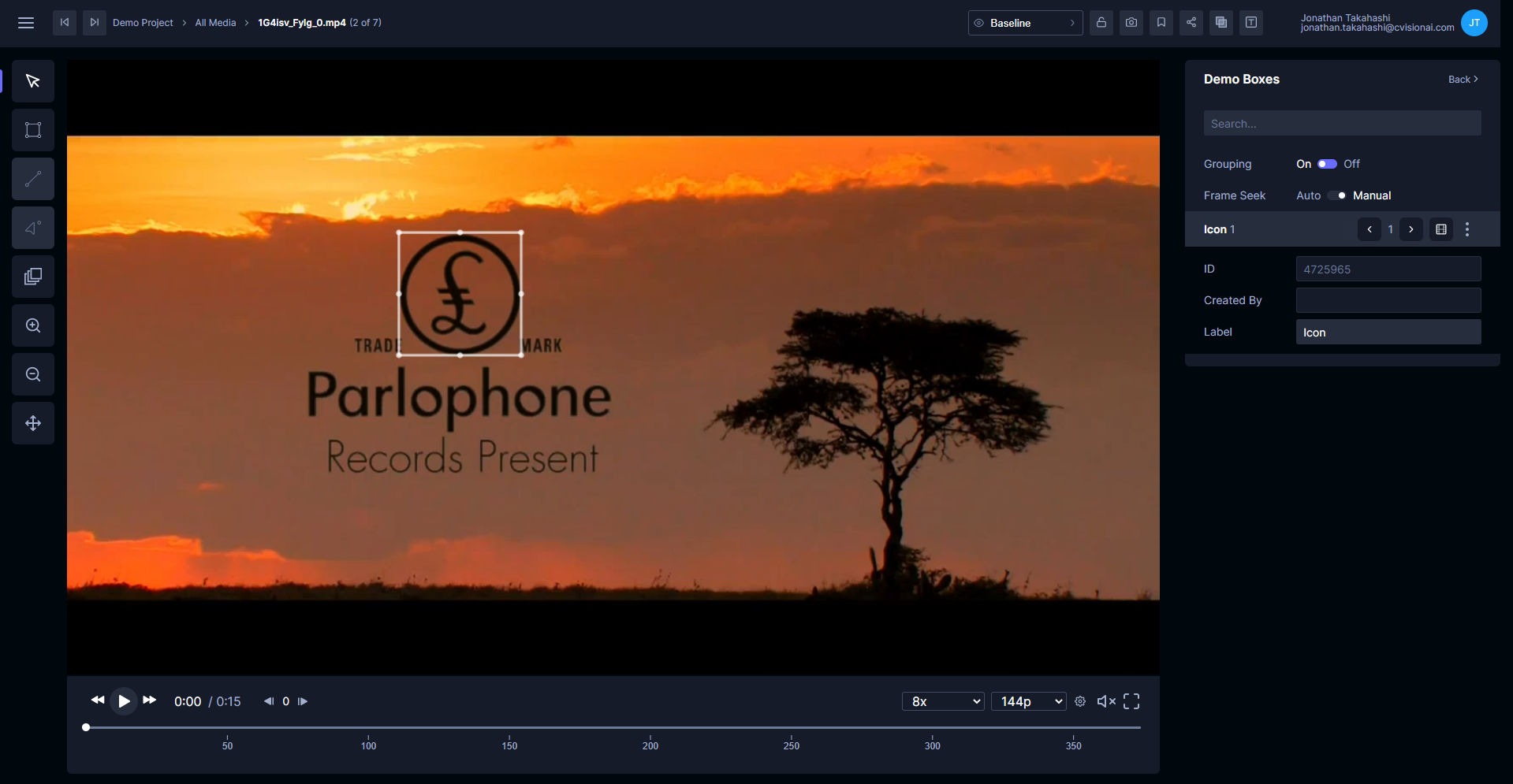Click the duplicate copies tool icon

[33, 277]
